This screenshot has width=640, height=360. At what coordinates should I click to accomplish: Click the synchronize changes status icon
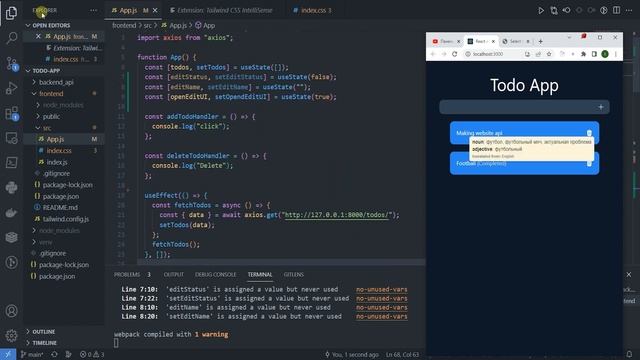[x=54, y=354]
